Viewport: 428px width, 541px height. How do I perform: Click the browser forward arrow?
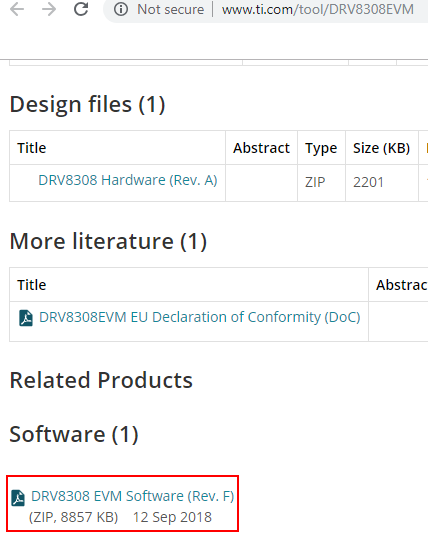49,9
